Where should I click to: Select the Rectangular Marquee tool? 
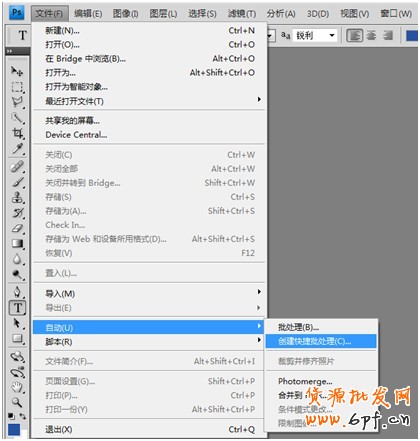17,87
